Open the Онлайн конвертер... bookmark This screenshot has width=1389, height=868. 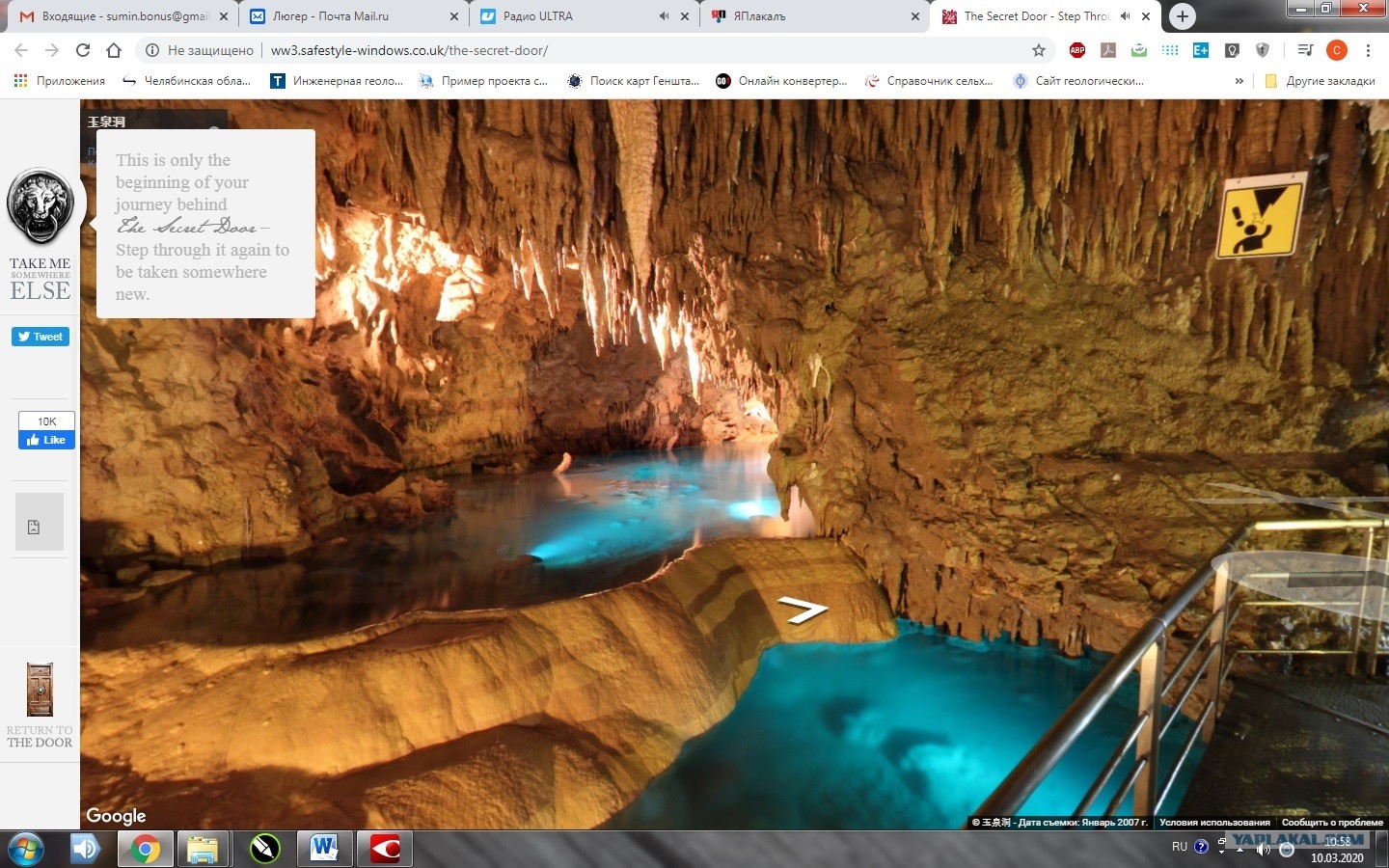pos(782,81)
